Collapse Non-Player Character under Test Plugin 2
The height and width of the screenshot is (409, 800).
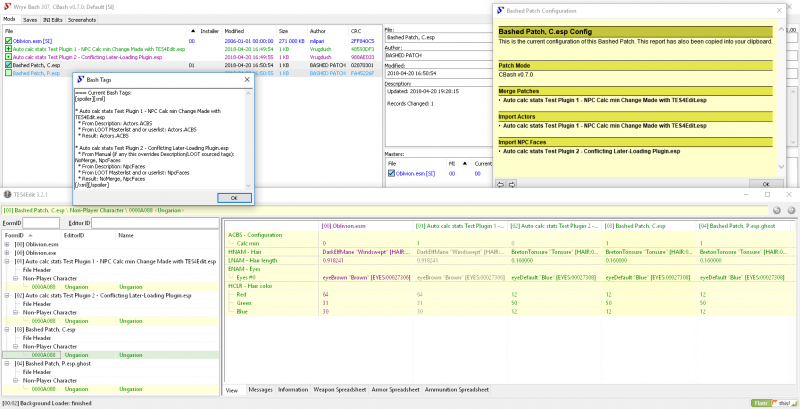16,312
